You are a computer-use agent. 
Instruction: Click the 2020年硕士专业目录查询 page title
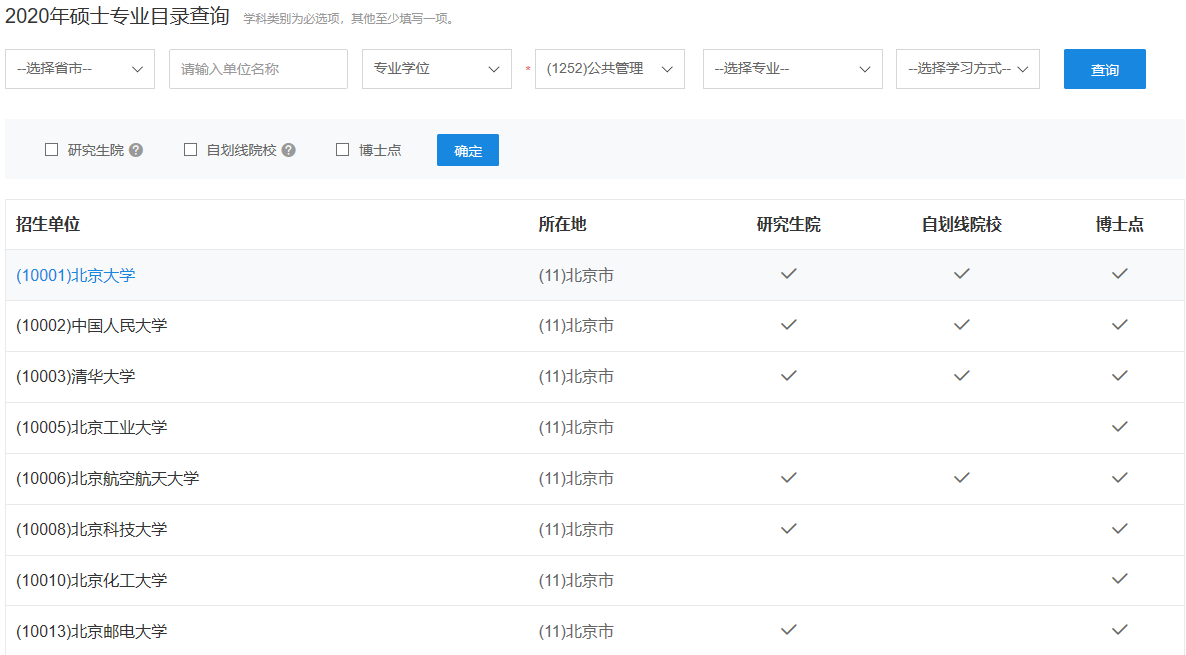[117, 16]
